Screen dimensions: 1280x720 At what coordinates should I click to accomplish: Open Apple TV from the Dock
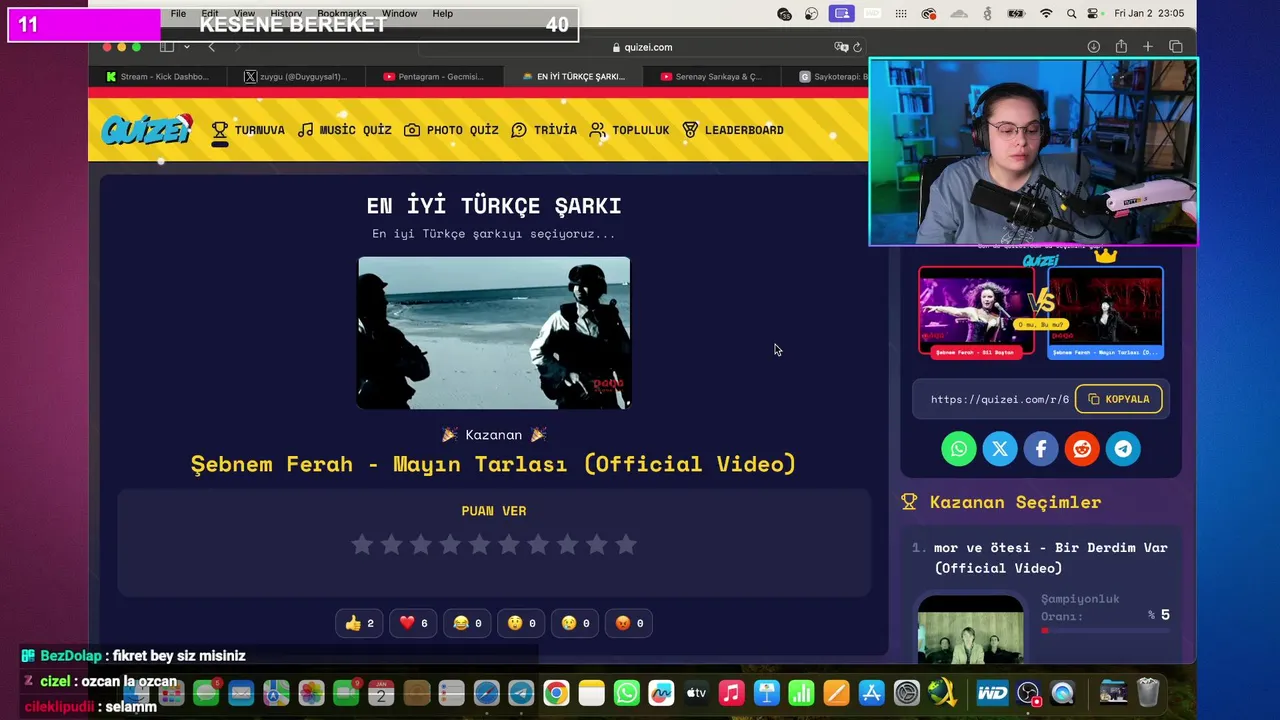[697, 693]
